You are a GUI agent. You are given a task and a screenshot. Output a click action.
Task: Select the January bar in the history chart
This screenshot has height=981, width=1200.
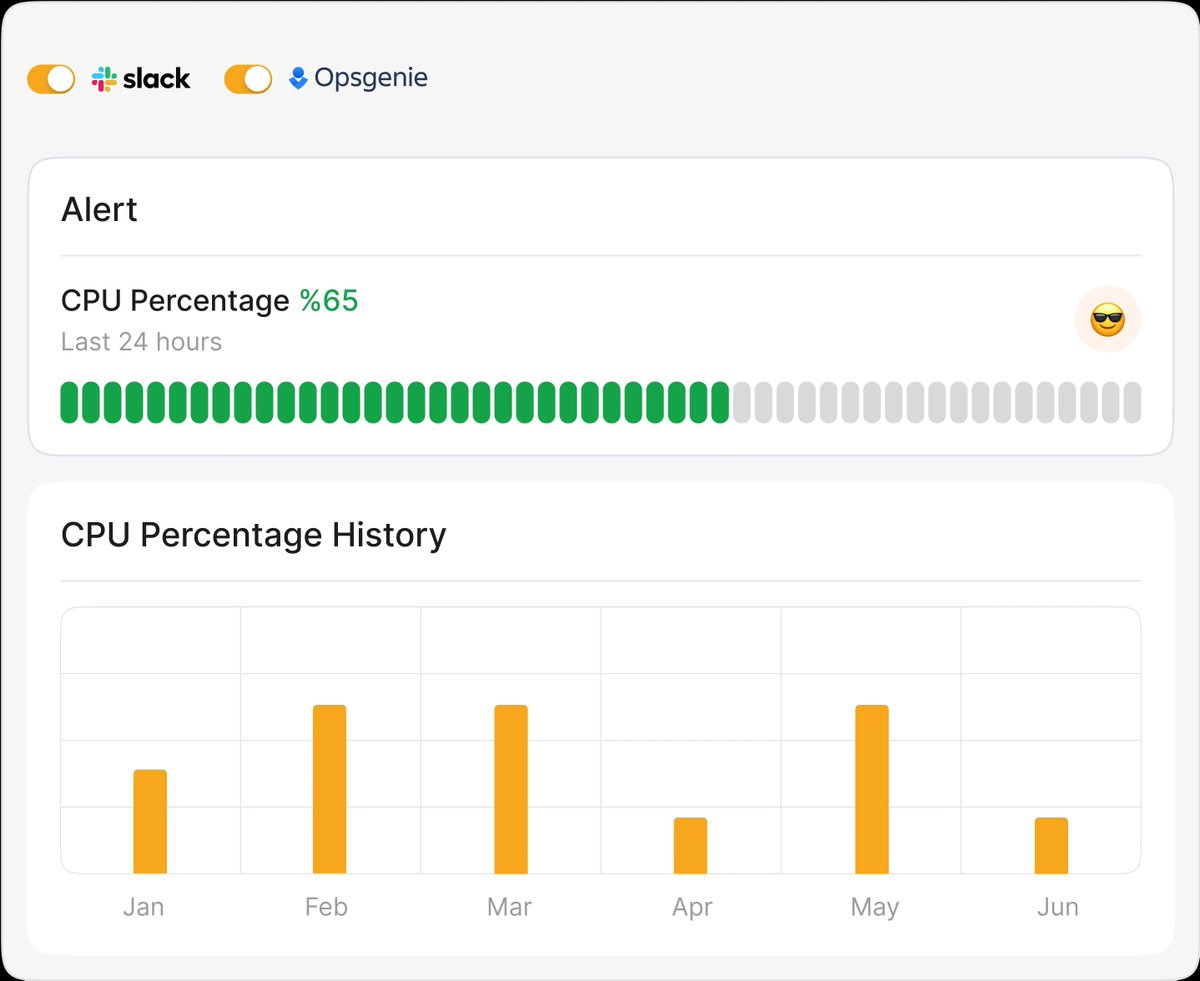150,822
